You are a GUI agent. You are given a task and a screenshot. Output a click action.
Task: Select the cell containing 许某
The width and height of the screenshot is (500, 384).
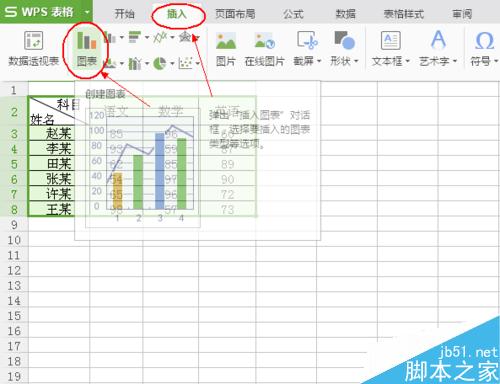click(x=59, y=194)
